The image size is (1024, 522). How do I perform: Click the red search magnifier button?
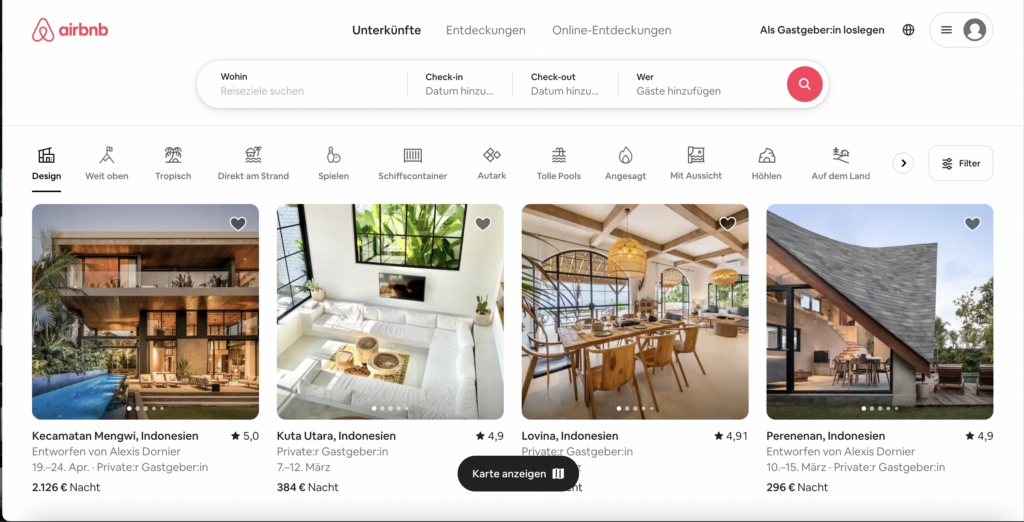pos(804,84)
